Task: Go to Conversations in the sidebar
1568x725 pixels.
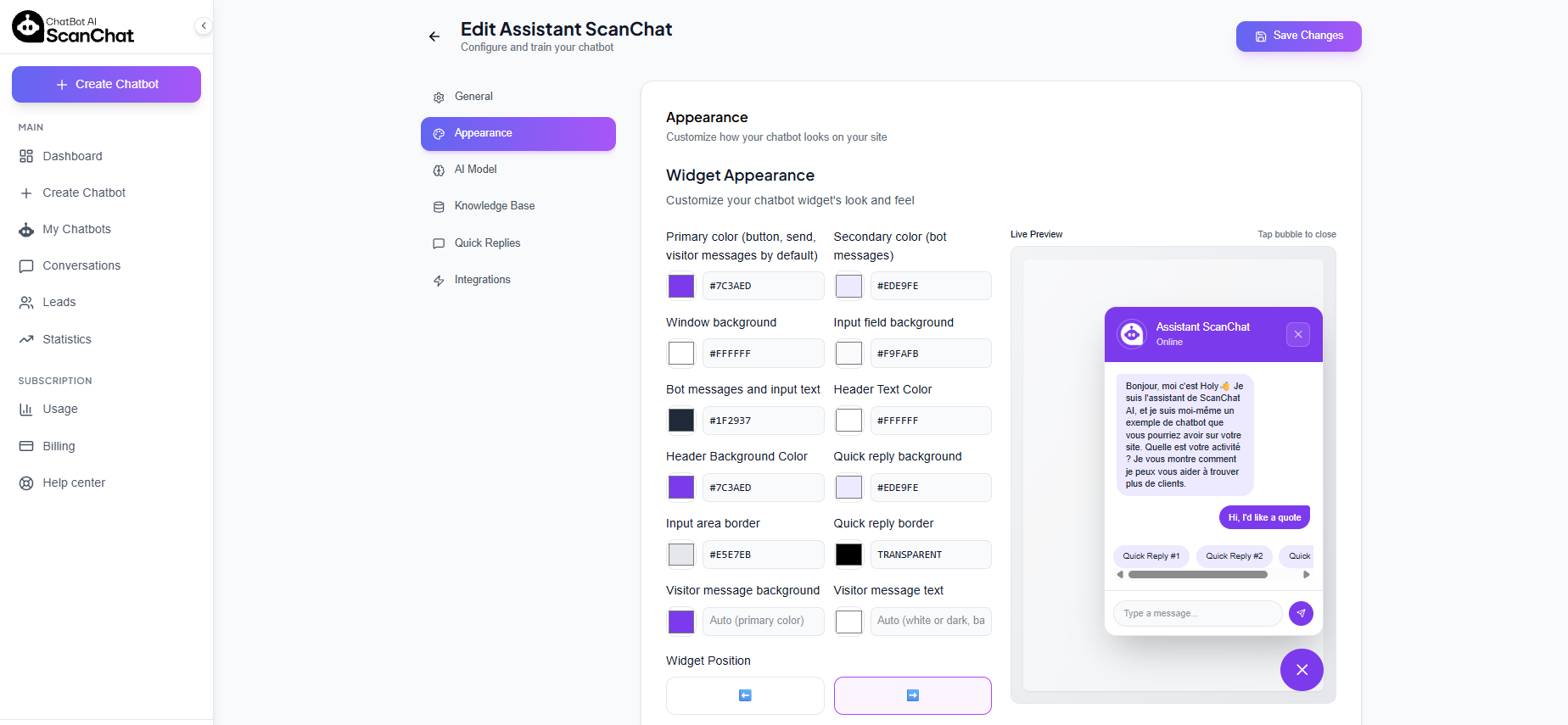Action: coord(81,265)
